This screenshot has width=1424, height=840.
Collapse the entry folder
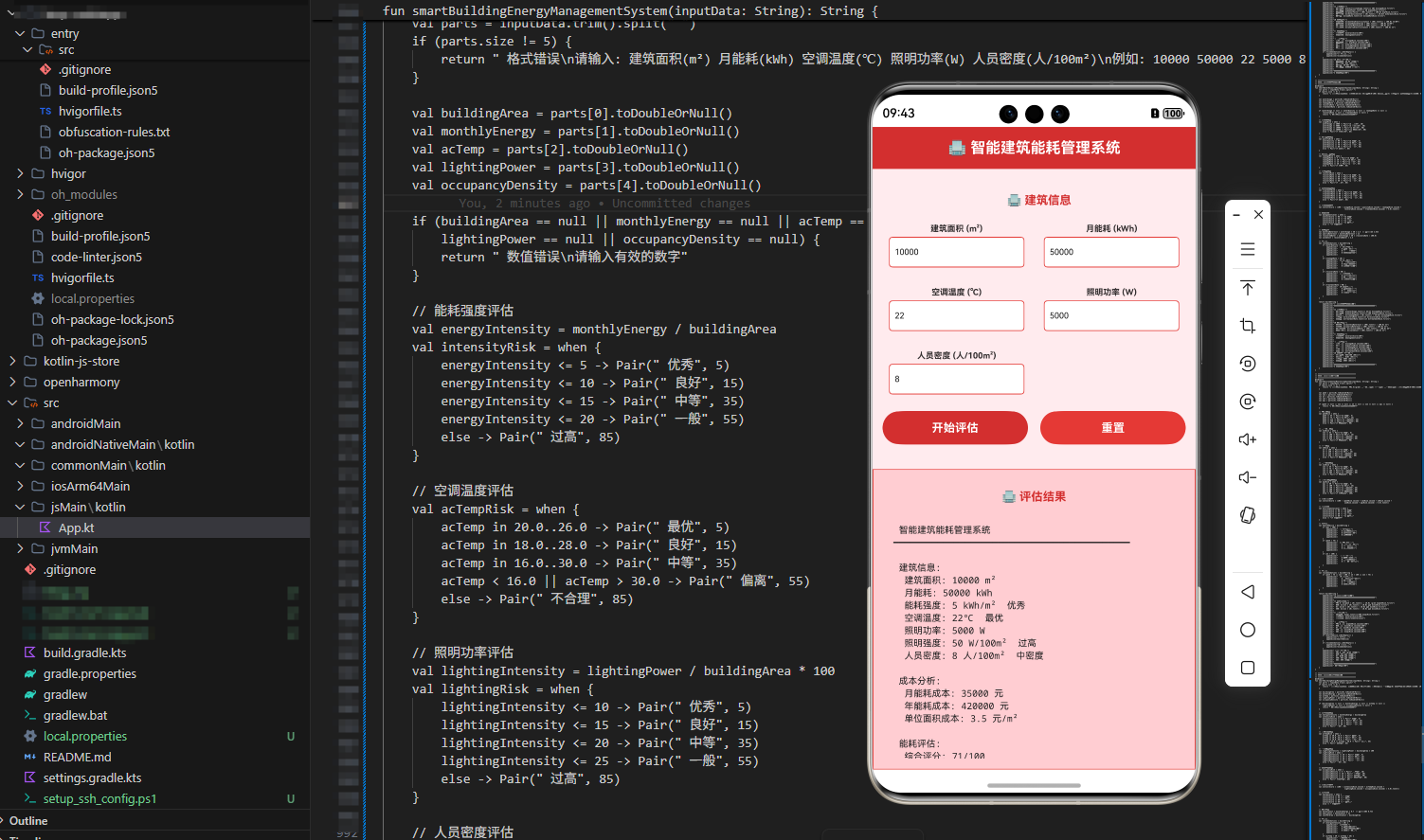pyautogui.click(x=20, y=33)
